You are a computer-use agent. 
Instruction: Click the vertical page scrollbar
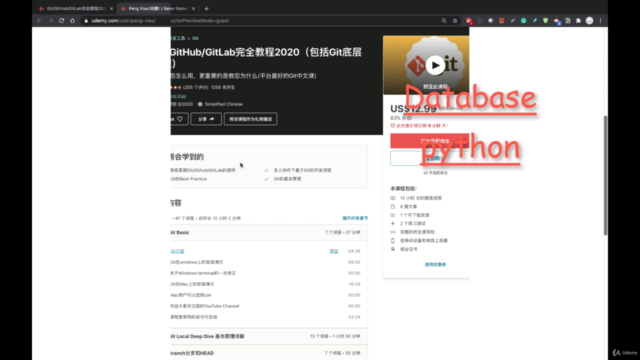(605, 176)
